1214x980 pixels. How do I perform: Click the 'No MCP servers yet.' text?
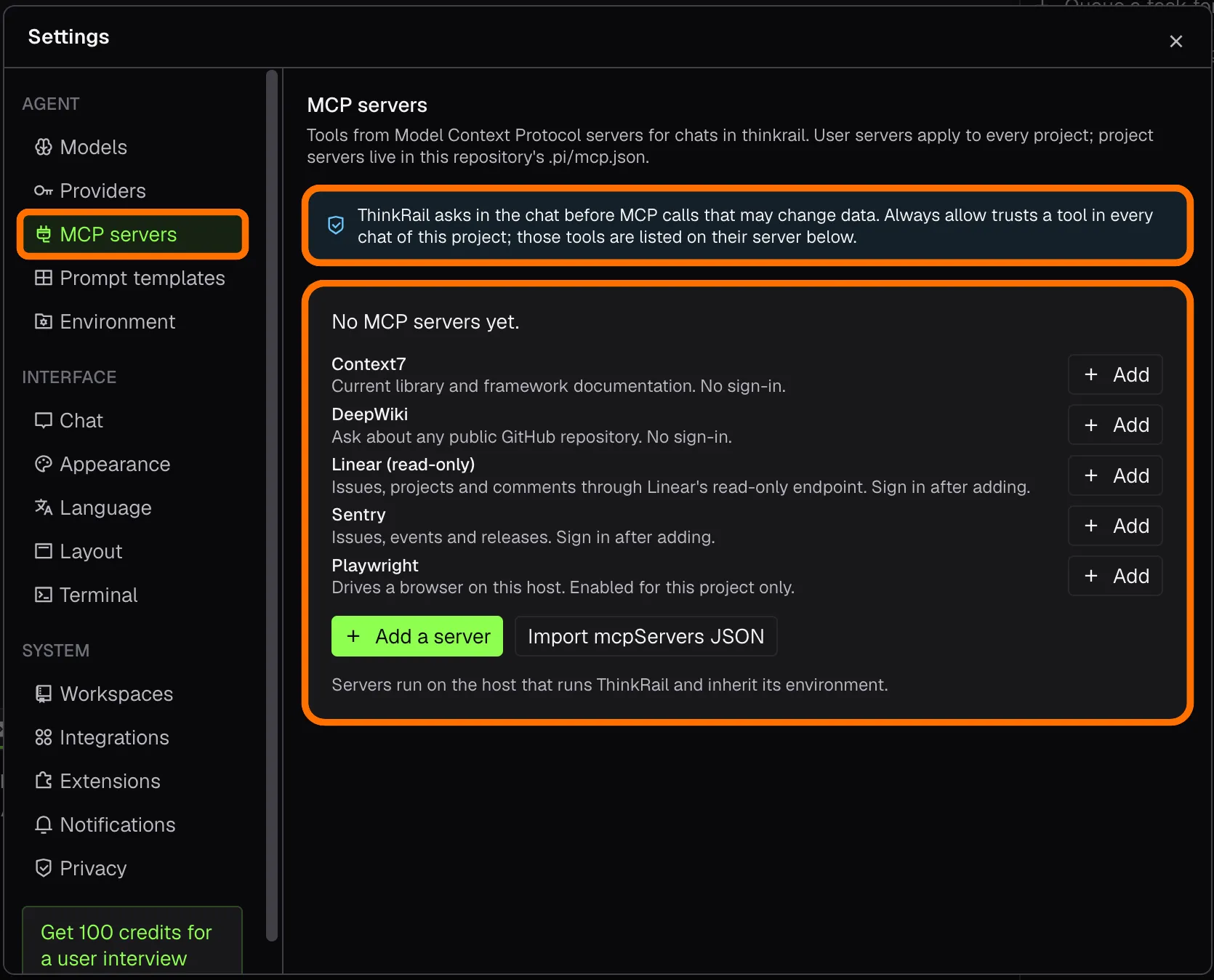pyautogui.click(x=425, y=321)
